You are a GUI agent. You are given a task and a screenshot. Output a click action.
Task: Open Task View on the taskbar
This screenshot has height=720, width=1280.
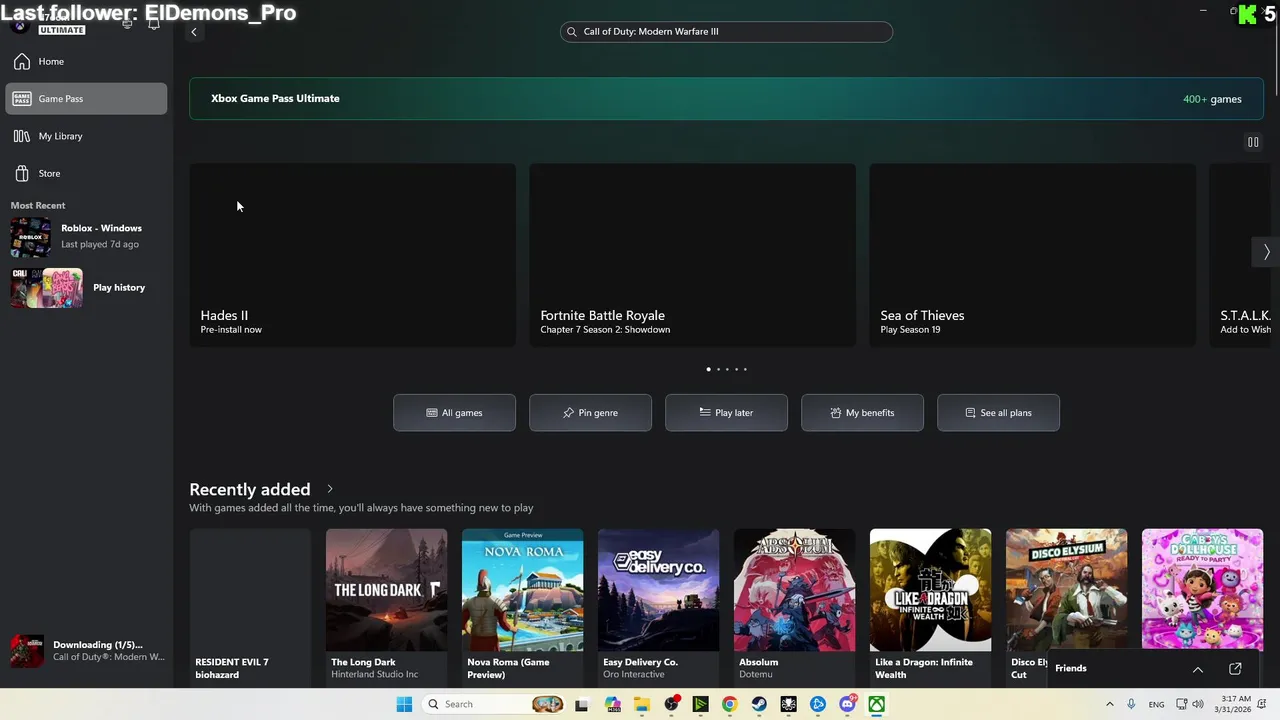[581, 704]
